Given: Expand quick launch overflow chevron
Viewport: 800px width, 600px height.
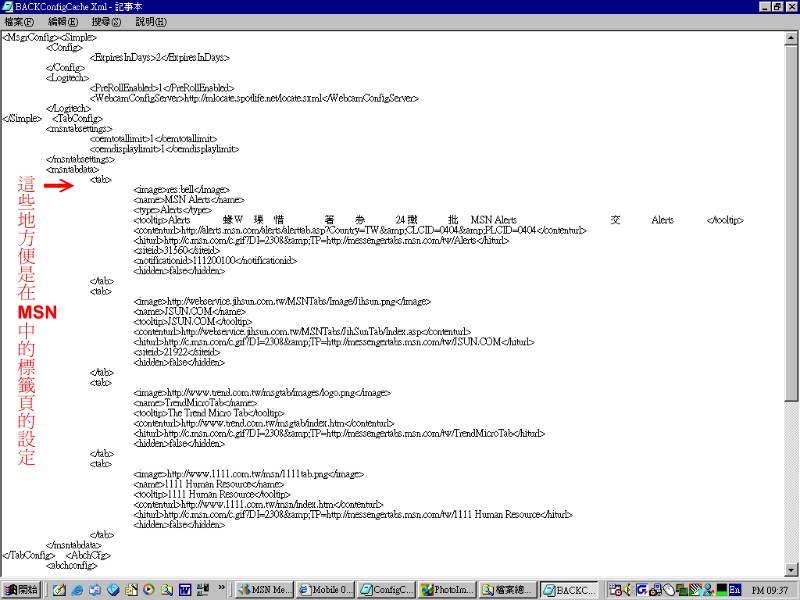Looking at the screenshot, I should click(221, 588).
